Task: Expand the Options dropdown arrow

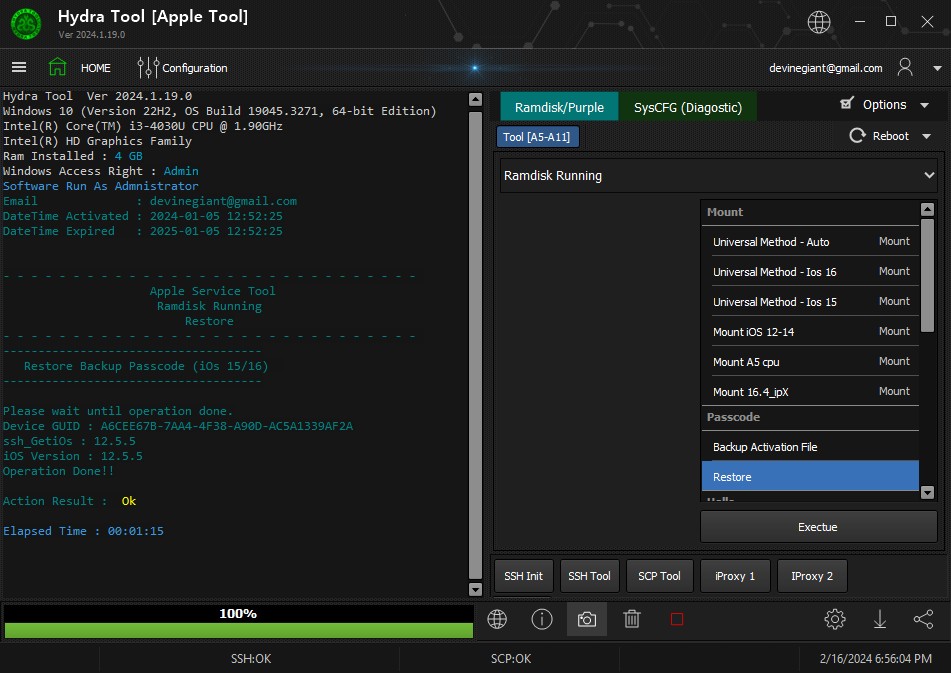Action: (x=924, y=105)
